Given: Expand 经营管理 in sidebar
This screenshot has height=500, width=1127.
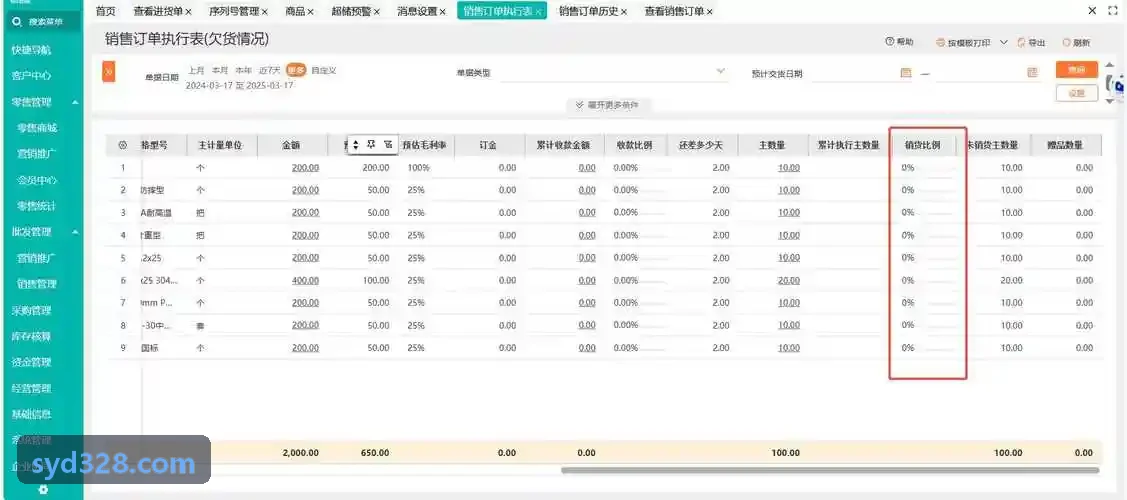Looking at the screenshot, I should [32, 389].
